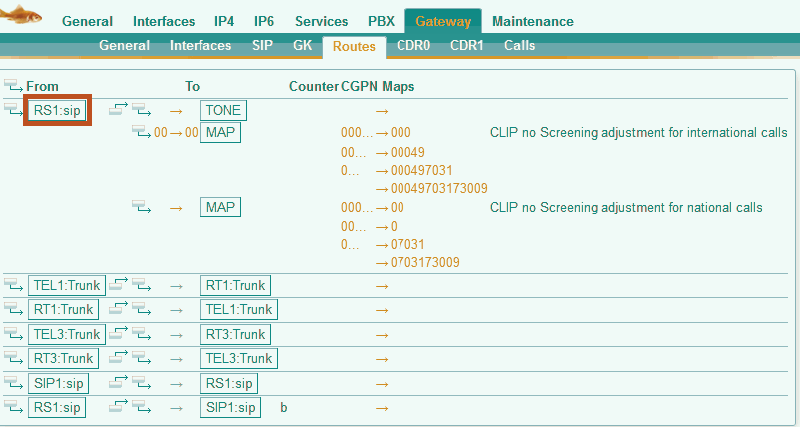Open the RT3:Trunk destination link

point(235,334)
